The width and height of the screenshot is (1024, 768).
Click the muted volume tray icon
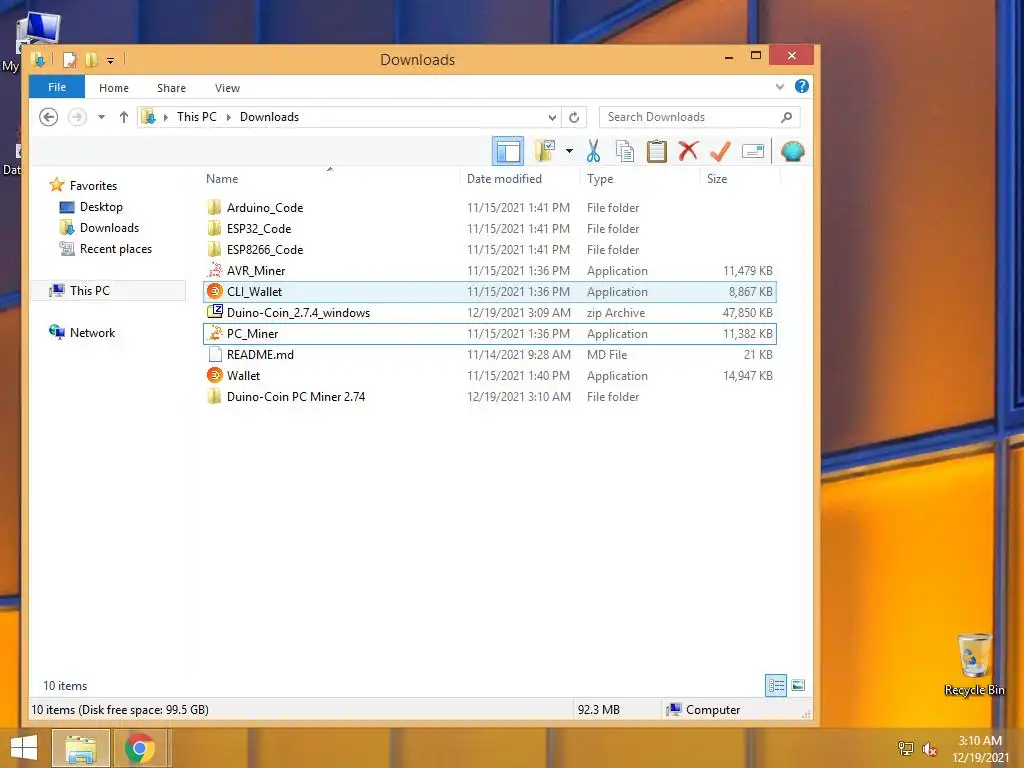929,749
